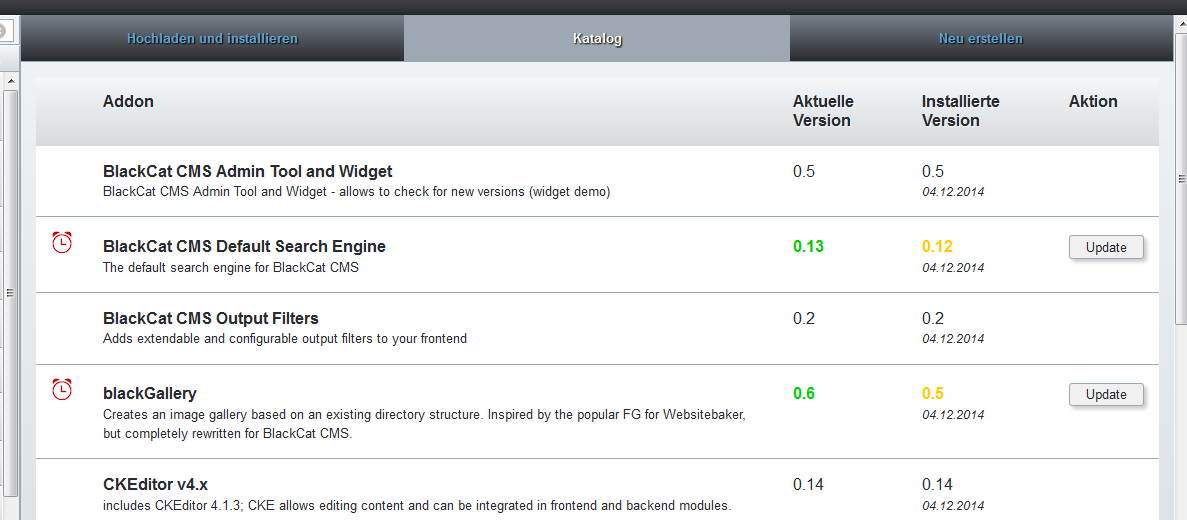
Task: Click alarm clock icon beside blackGallery
Action: coord(62,389)
